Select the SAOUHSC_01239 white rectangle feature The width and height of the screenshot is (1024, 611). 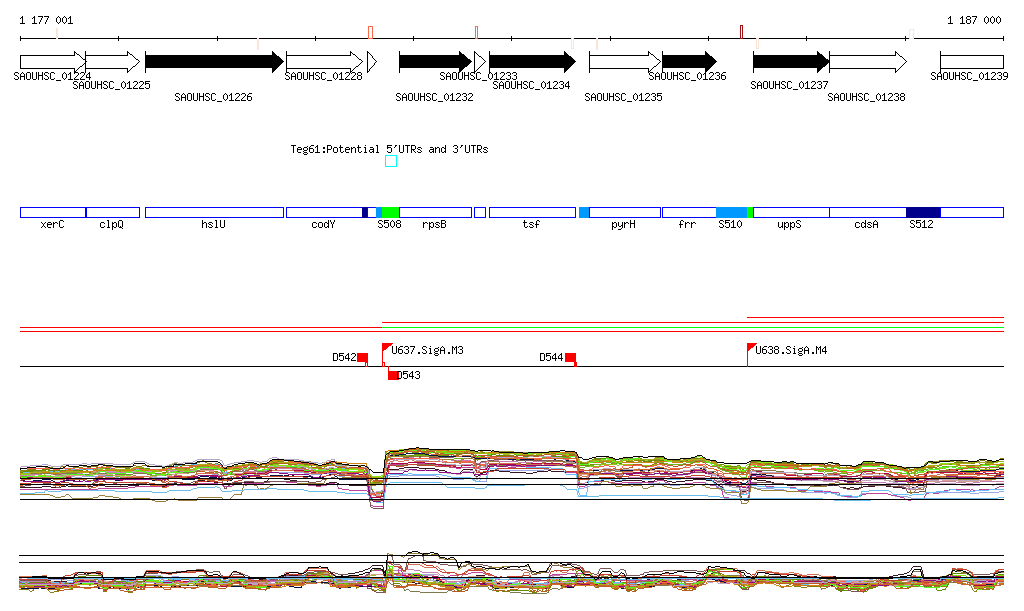[x=971, y=62]
